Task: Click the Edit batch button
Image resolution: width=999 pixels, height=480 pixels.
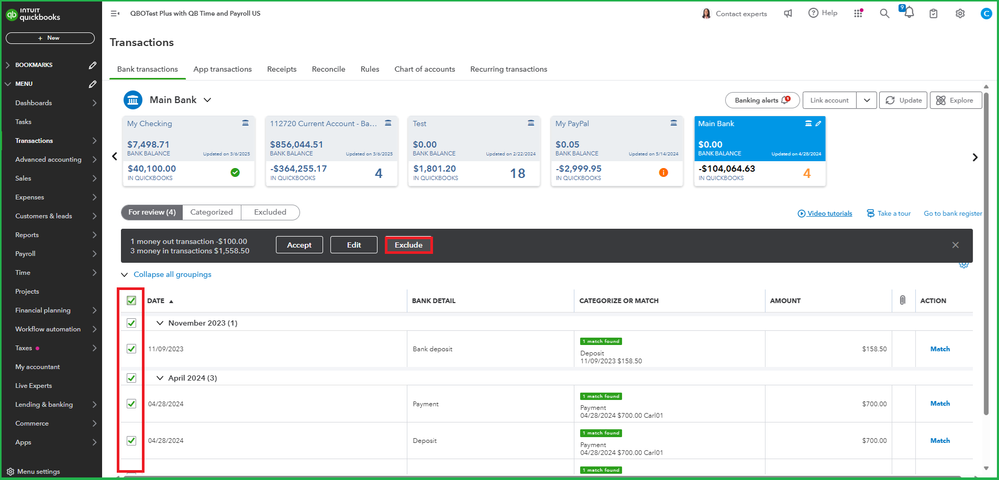Action: click(x=354, y=245)
